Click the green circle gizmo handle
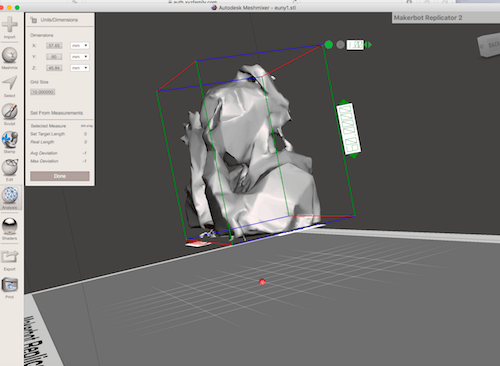Screen dimensions: 500x366 coord(328,44)
